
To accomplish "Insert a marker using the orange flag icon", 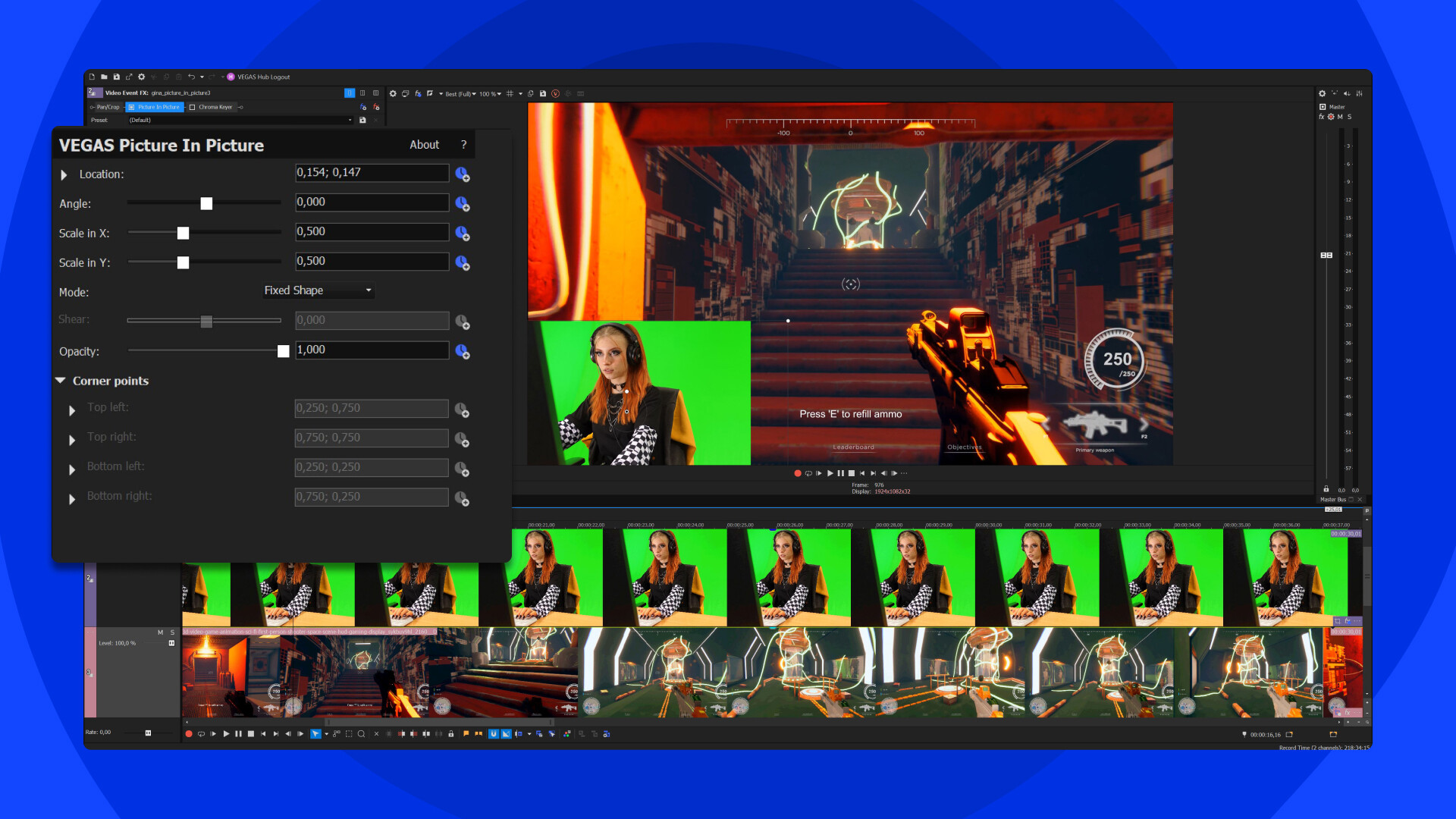I will pos(466,735).
